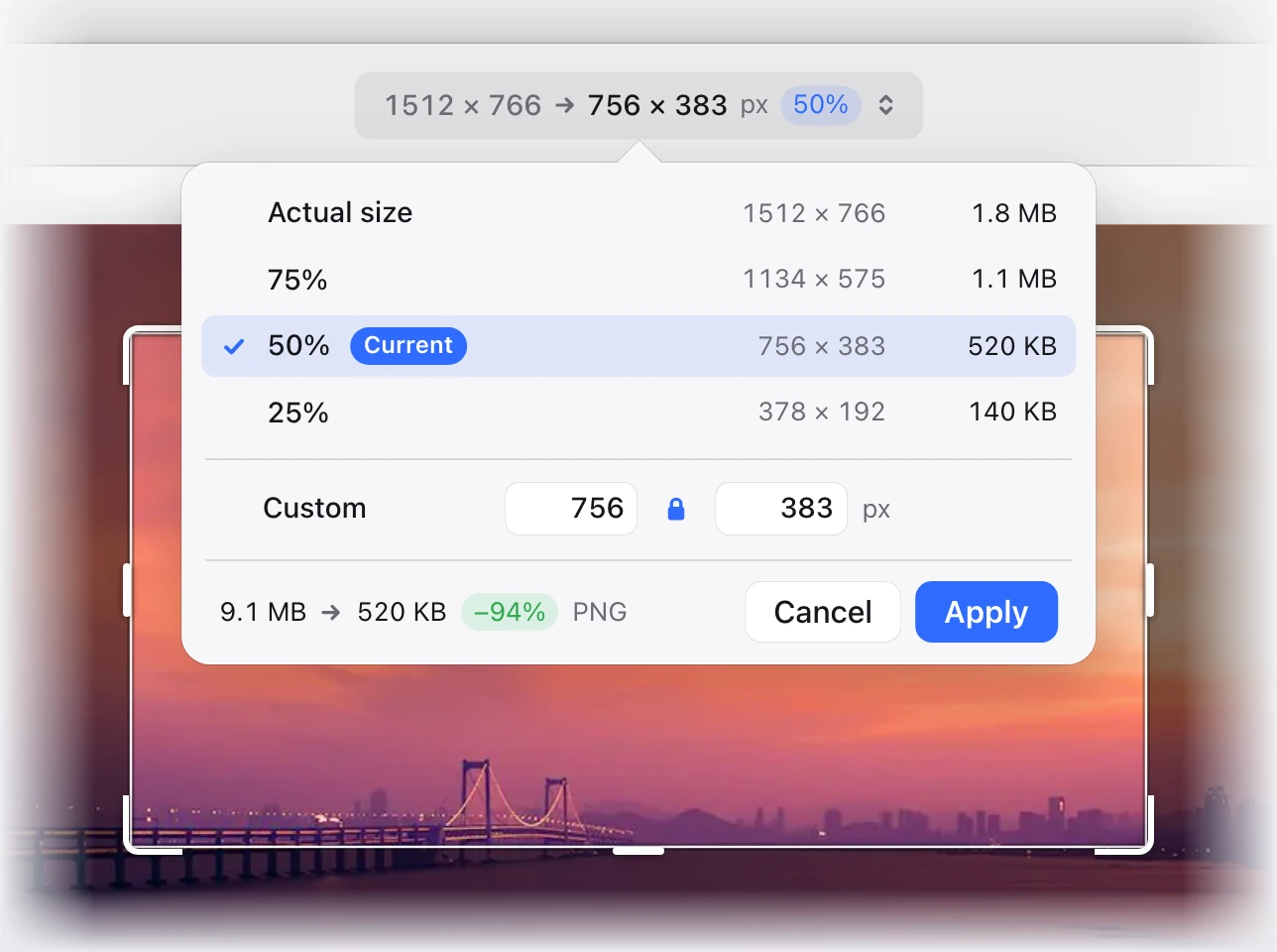Click the 1.8 MB file size value
This screenshot has width=1277, height=952.
point(1014,213)
